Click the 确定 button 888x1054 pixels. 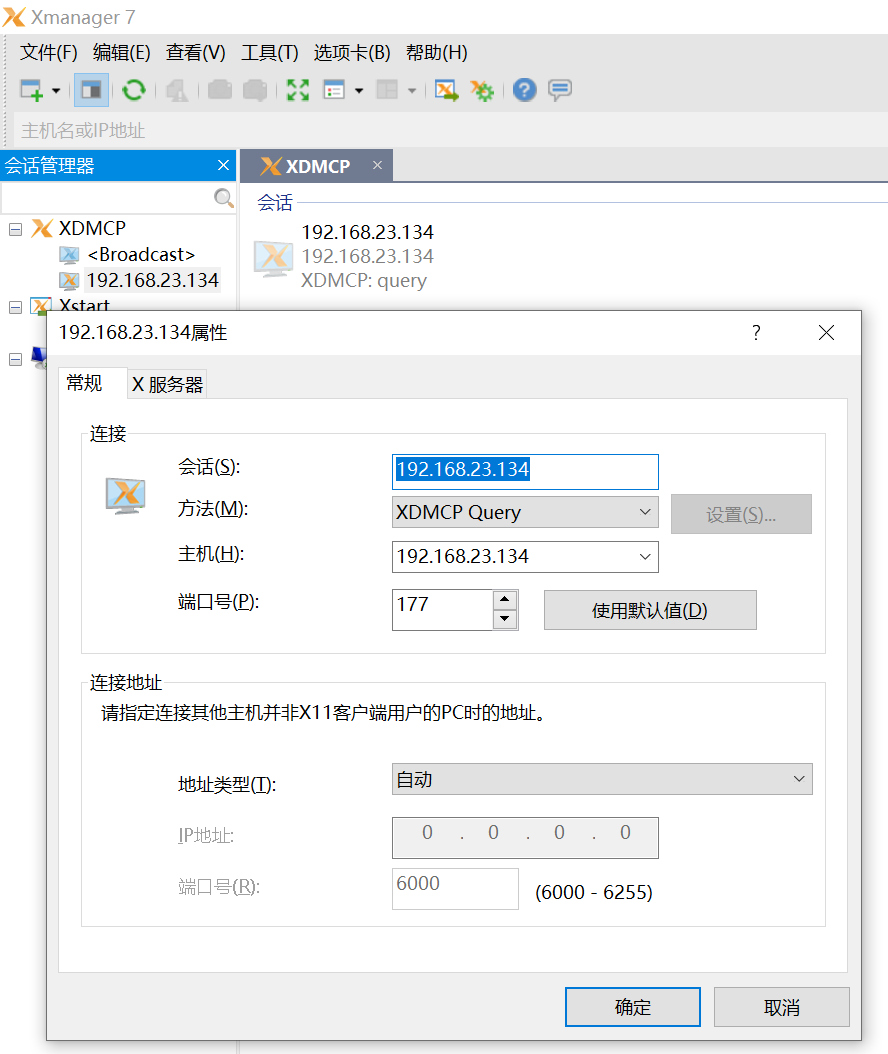(633, 1007)
